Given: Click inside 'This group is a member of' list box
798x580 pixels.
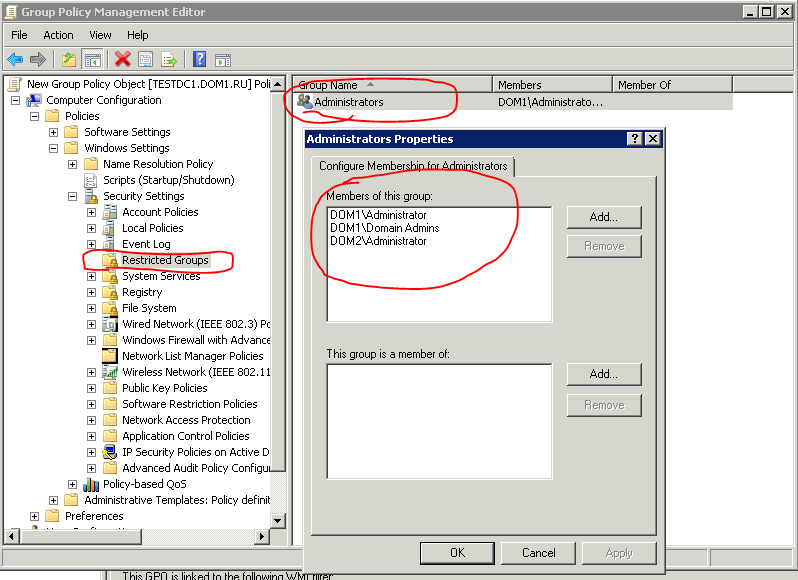Looking at the screenshot, I should (x=439, y=421).
